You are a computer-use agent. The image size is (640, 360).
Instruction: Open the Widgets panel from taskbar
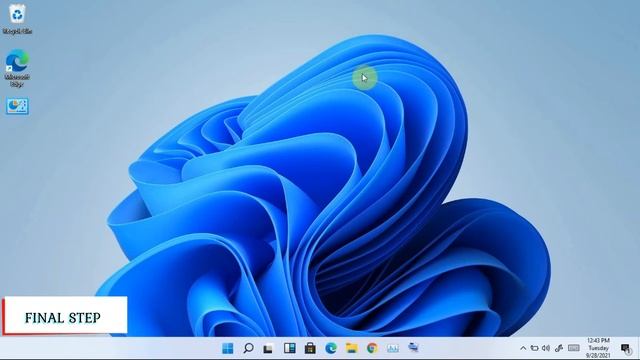pyautogui.click(x=289, y=348)
